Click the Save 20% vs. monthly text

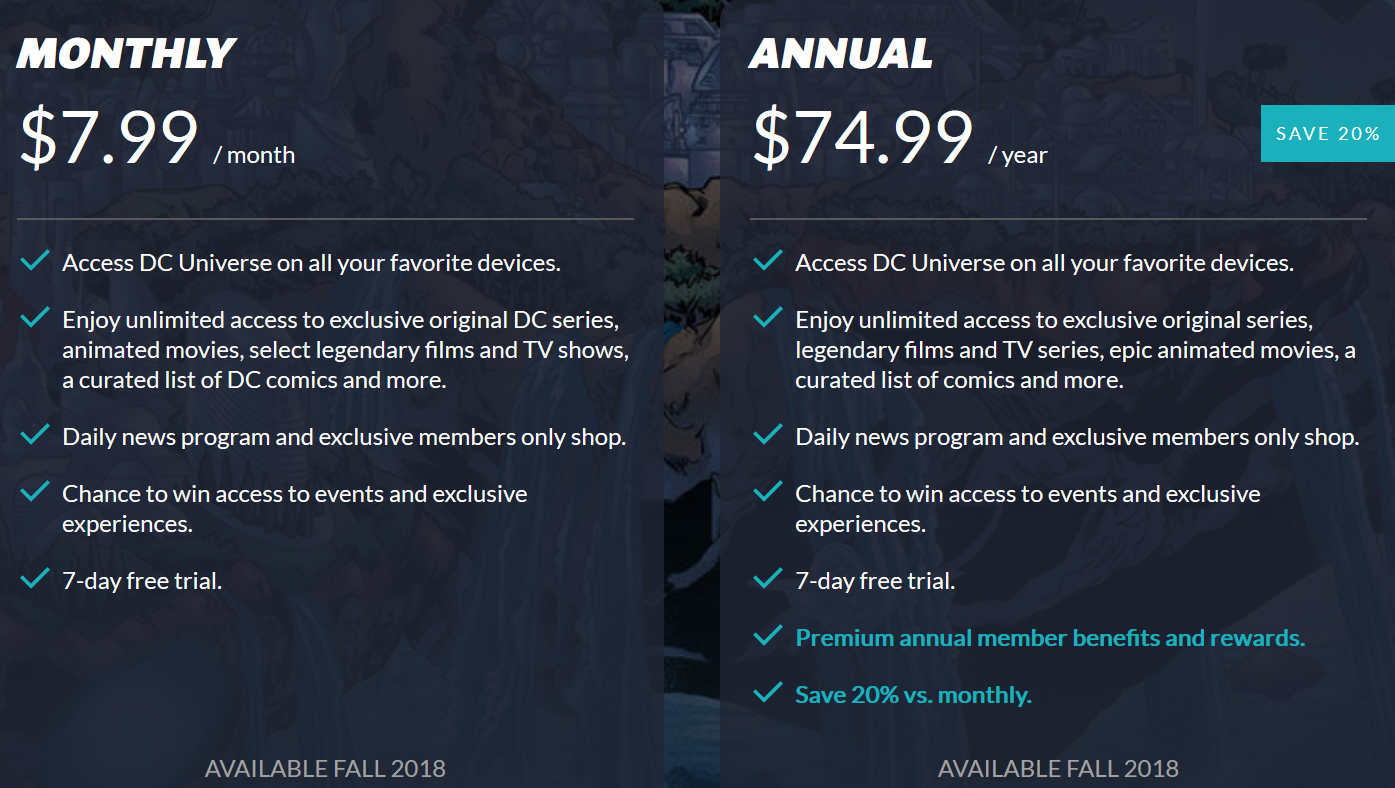tap(913, 695)
